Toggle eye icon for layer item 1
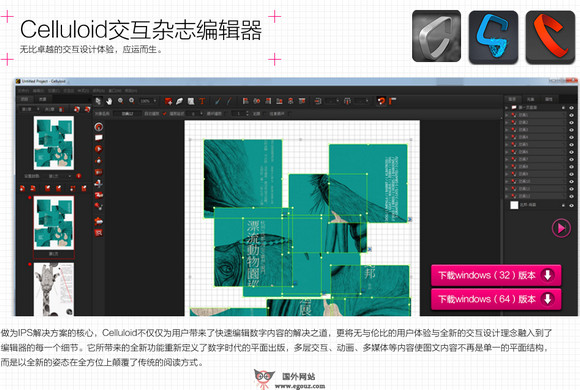 [x=571, y=115]
